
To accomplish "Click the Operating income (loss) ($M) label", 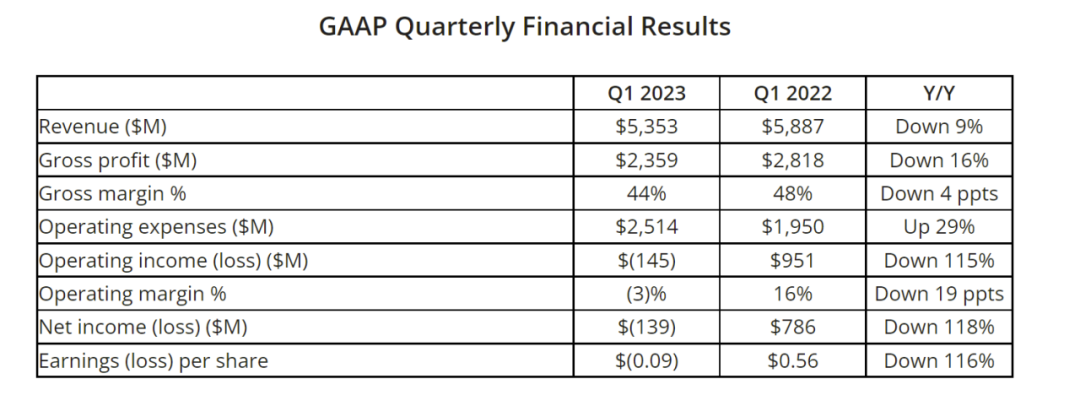I will click(x=172, y=261).
